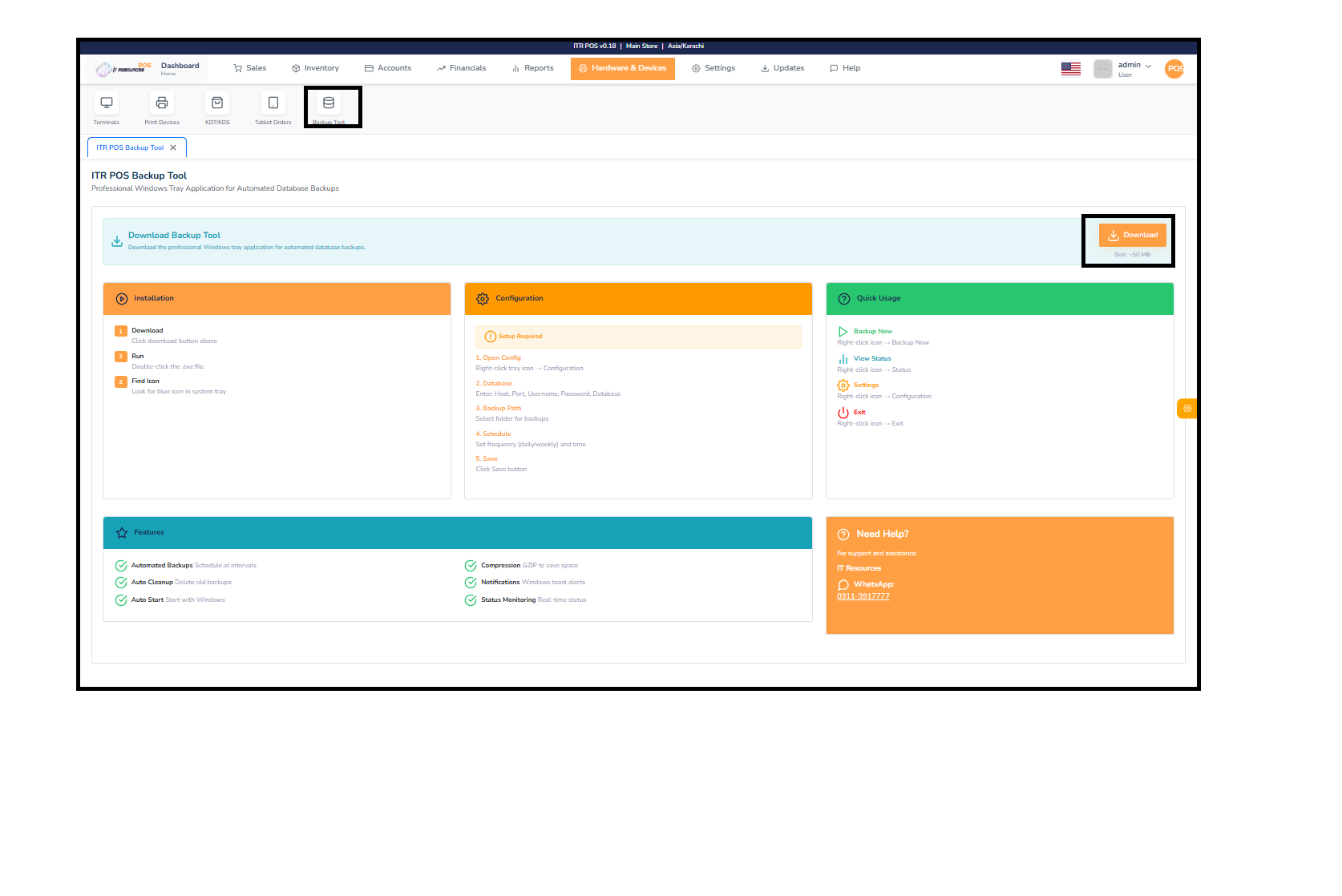The height and width of the screenshot is (896, 1342).
Task: Go to Dashboard Home
Action: tap(180, 67)
